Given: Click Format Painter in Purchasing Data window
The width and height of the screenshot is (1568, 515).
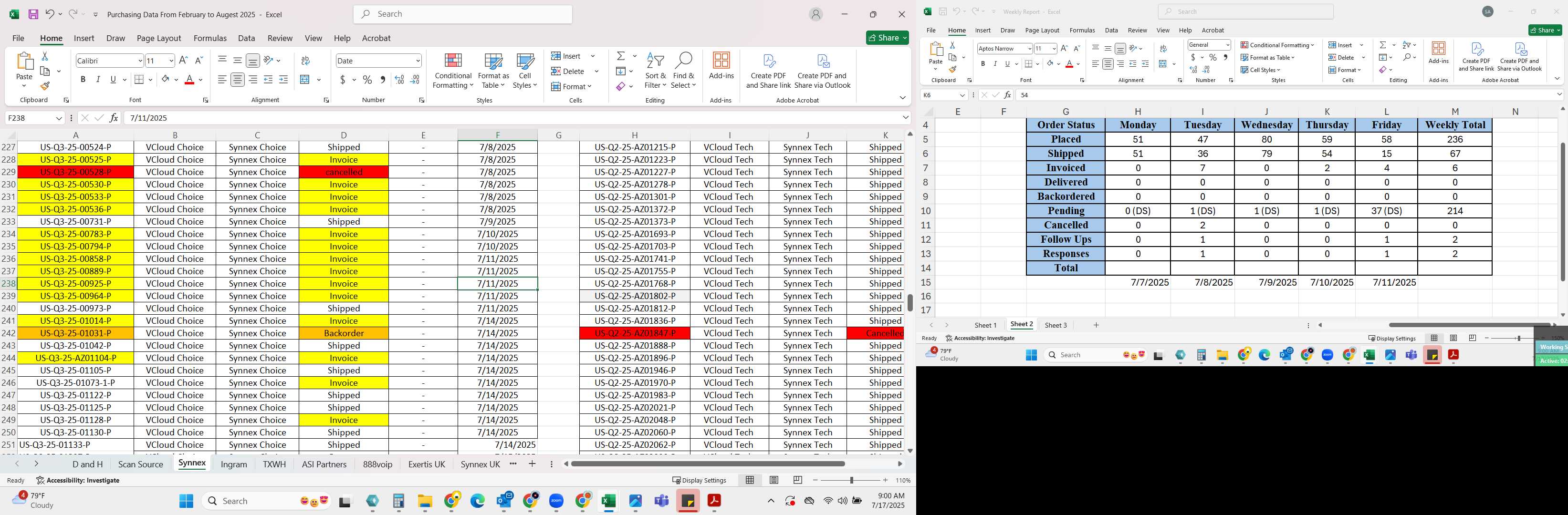Looking at the screenshot, I should click(x=44, y=86).
